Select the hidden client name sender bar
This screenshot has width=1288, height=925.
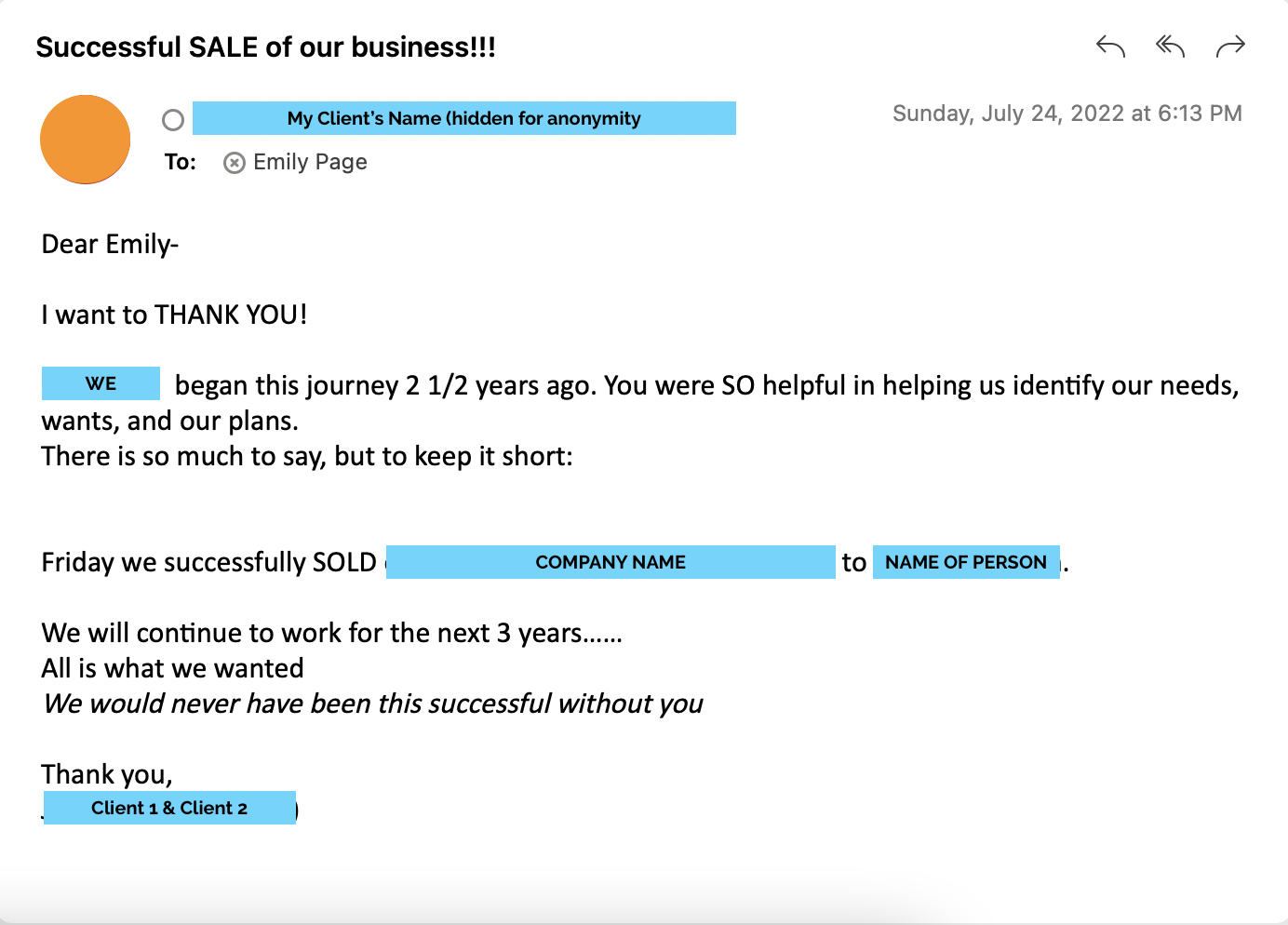click(x=463, y=118)
